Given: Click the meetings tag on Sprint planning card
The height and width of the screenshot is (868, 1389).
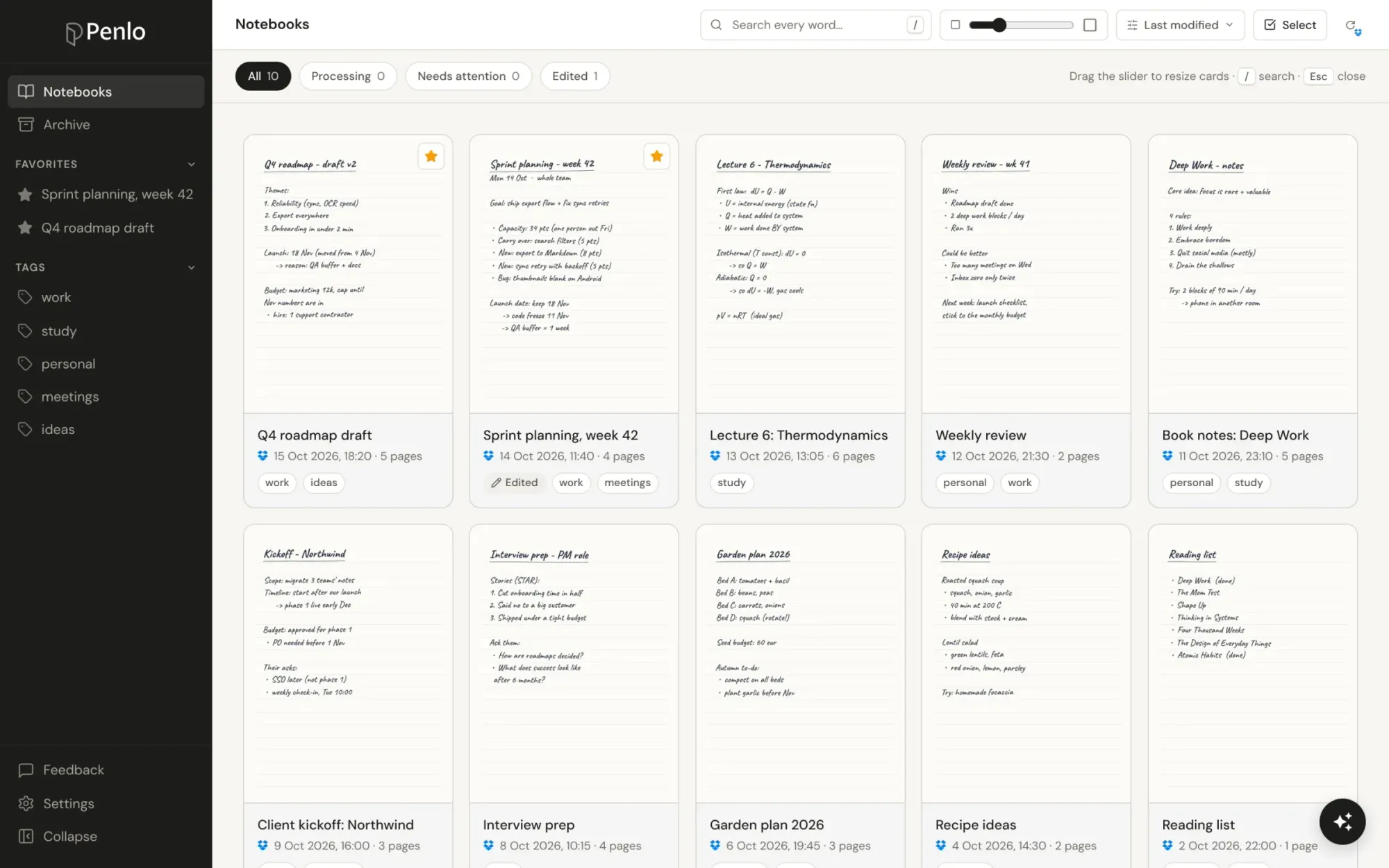Looking at the screenshot, I should point(627,483).
